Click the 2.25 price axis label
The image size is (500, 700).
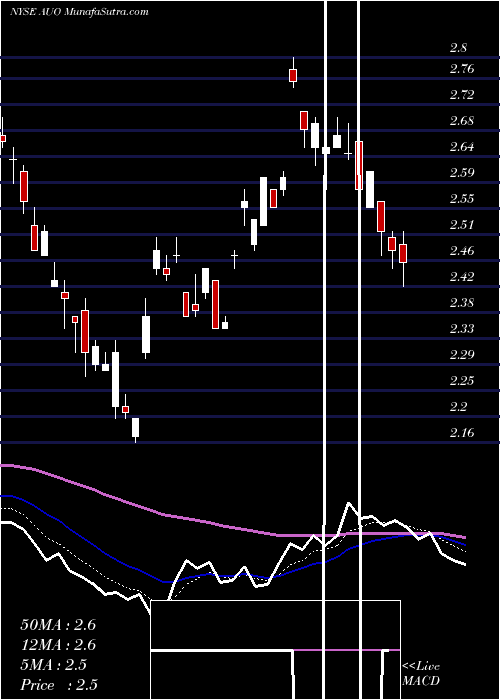point(462,380)
